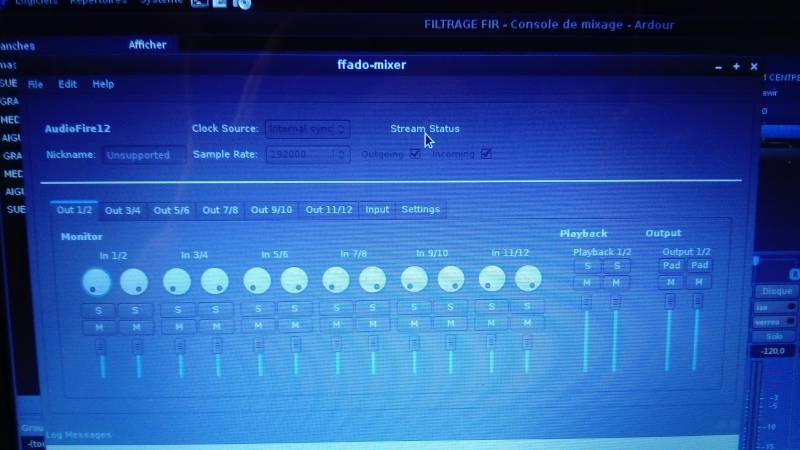
Task: Open the Input tab
Action: pyautogui.click(x=377, y=210)
